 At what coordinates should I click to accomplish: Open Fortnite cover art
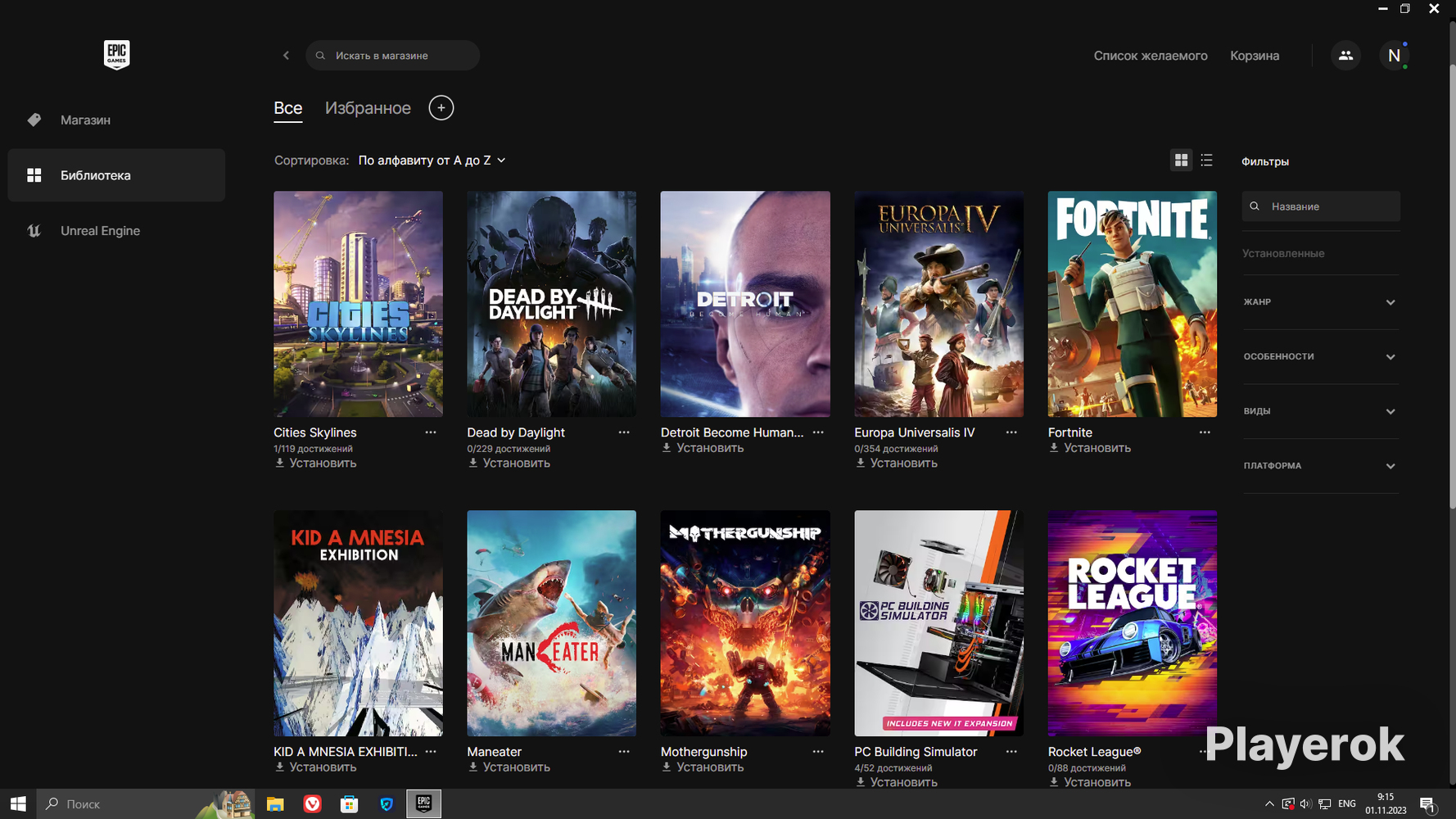[x=1133, y=304]
